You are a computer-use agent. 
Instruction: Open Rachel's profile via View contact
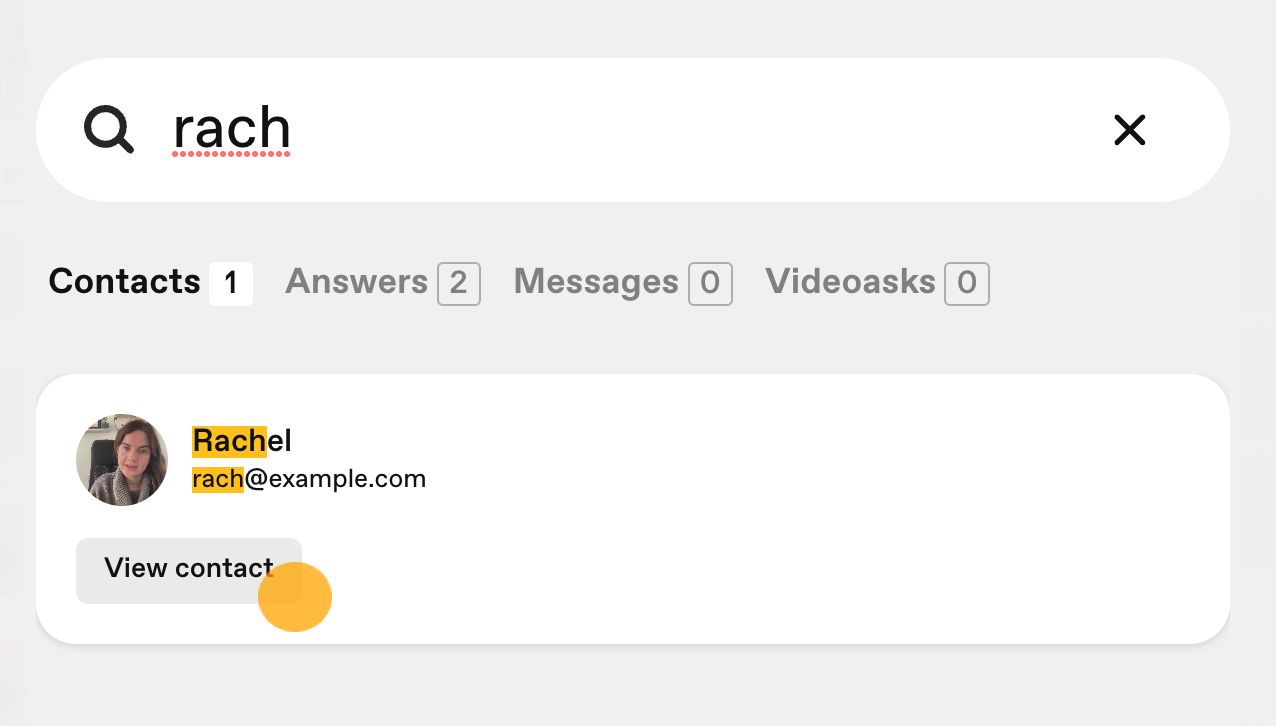[x=189, y=570]
